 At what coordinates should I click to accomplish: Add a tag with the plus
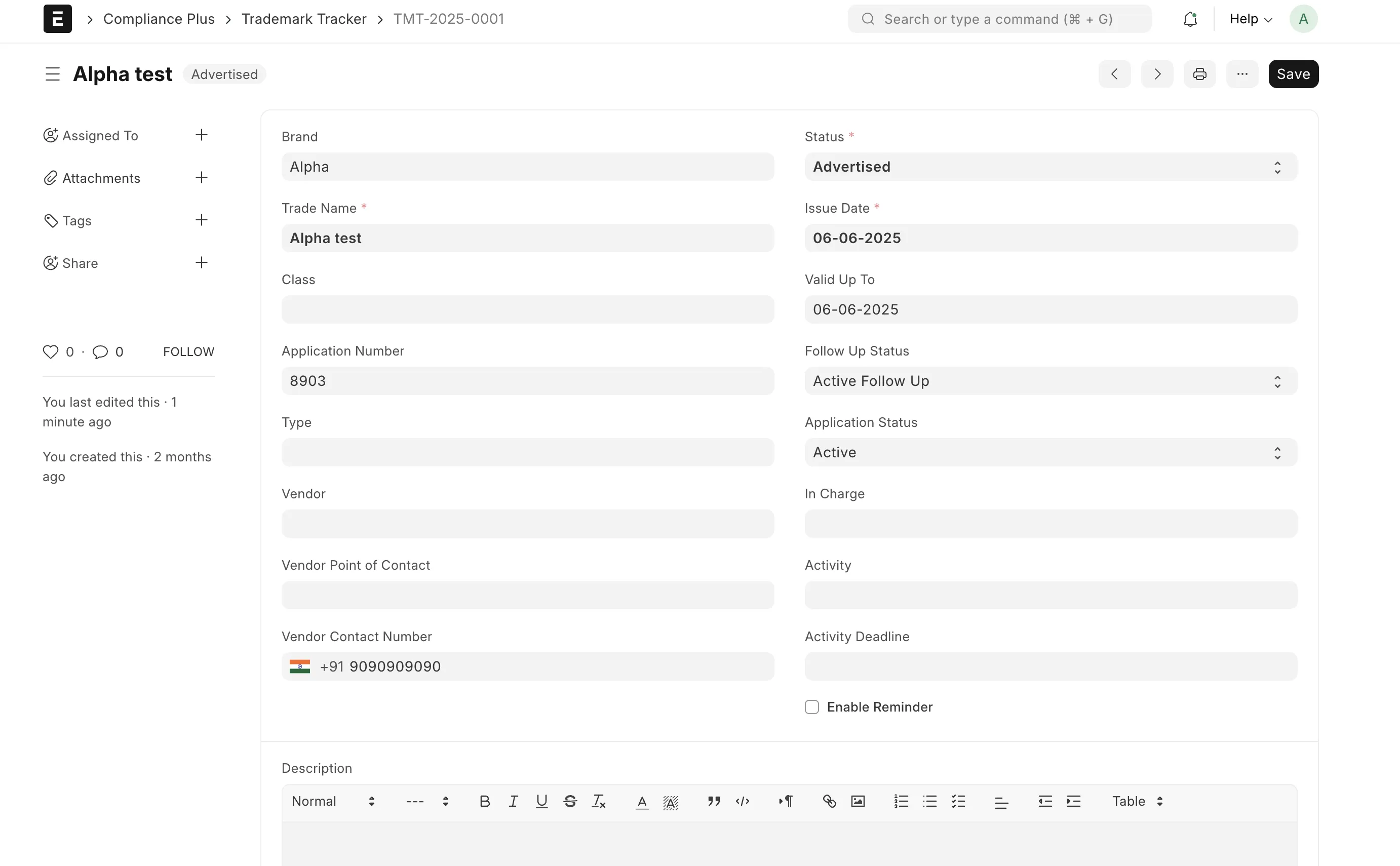(x=201, y=220)
